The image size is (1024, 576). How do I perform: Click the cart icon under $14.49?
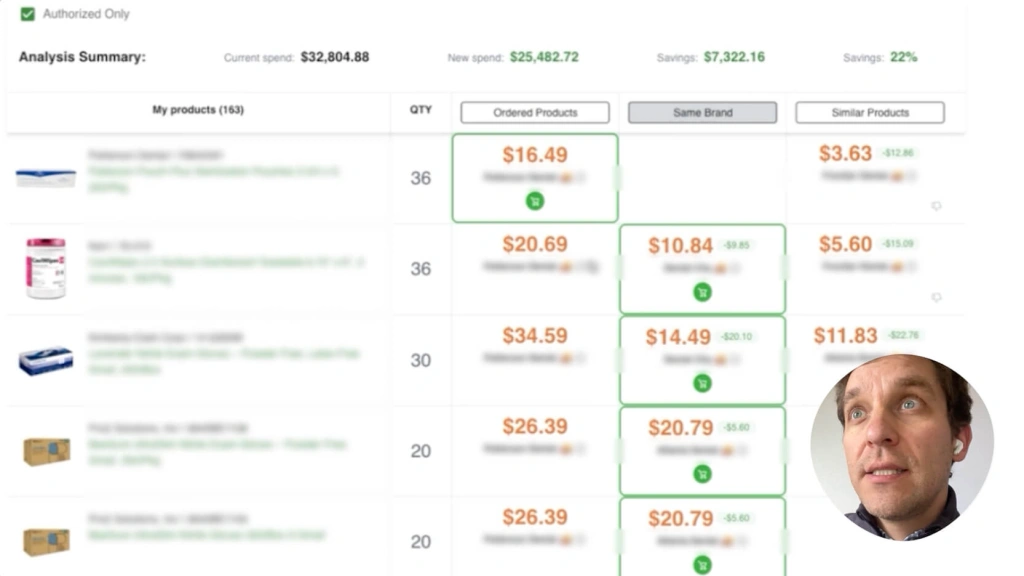702,383
